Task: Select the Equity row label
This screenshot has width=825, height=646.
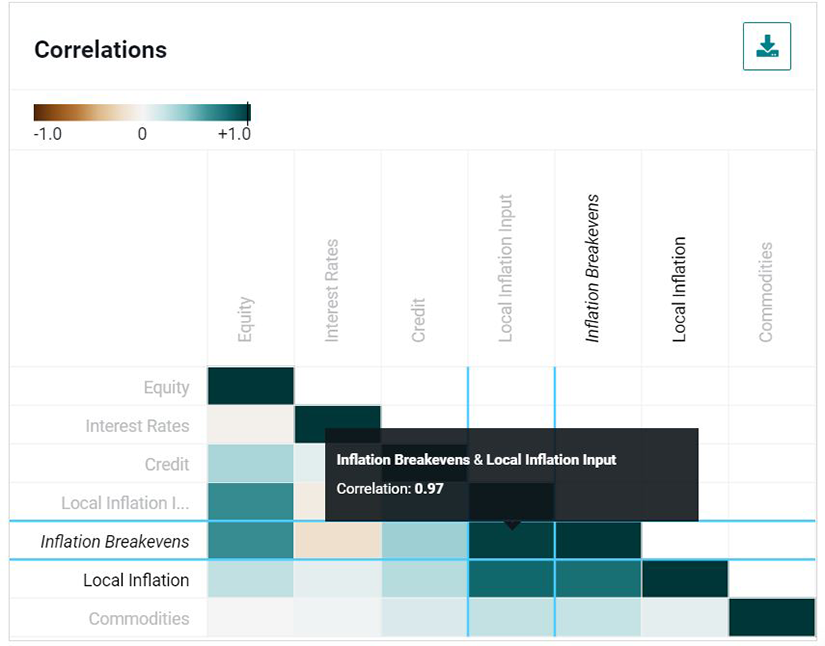Action: [165, 387]
